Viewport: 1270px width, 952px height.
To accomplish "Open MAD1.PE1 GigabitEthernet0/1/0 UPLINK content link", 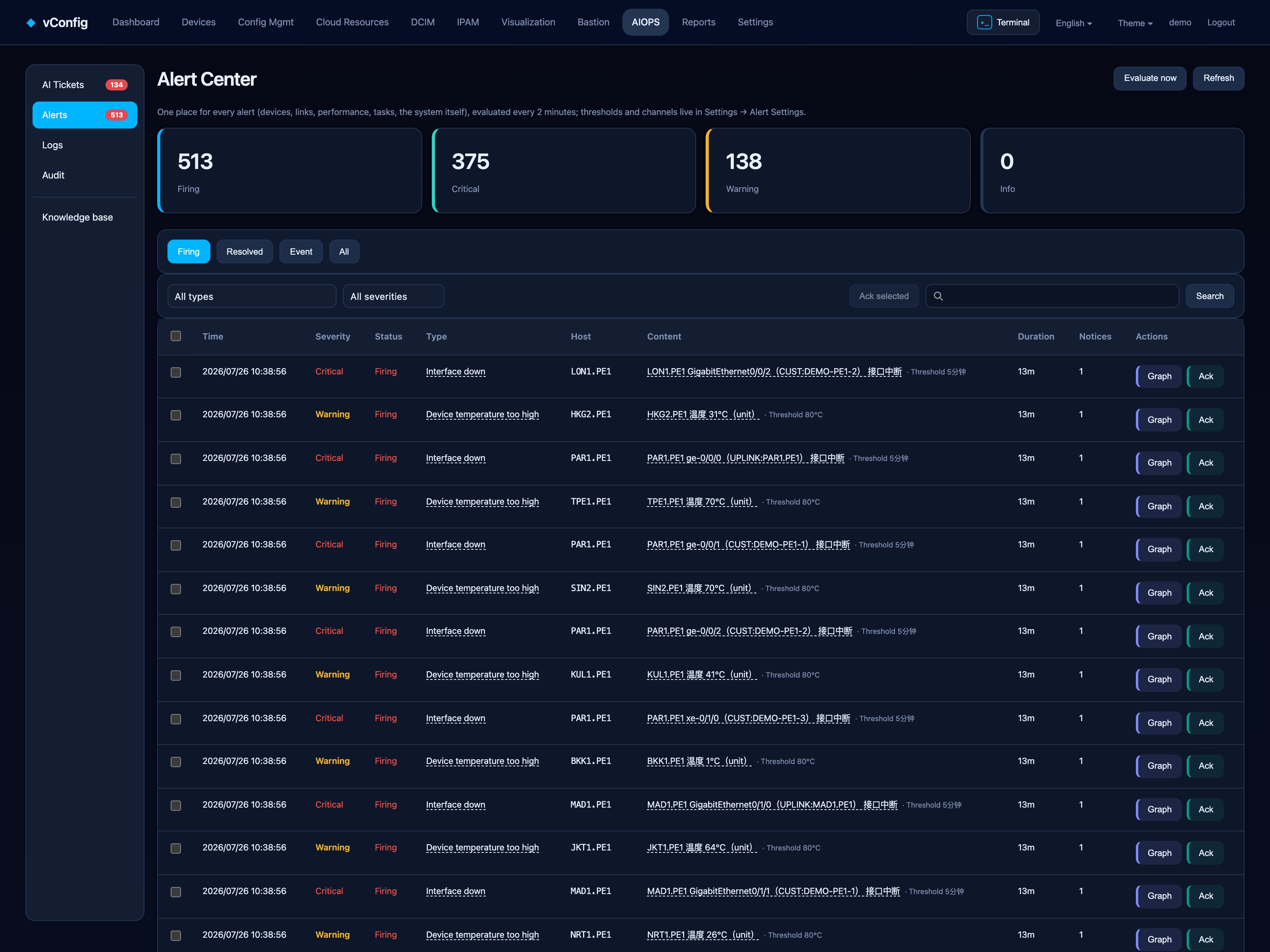I will coord(772,804).
